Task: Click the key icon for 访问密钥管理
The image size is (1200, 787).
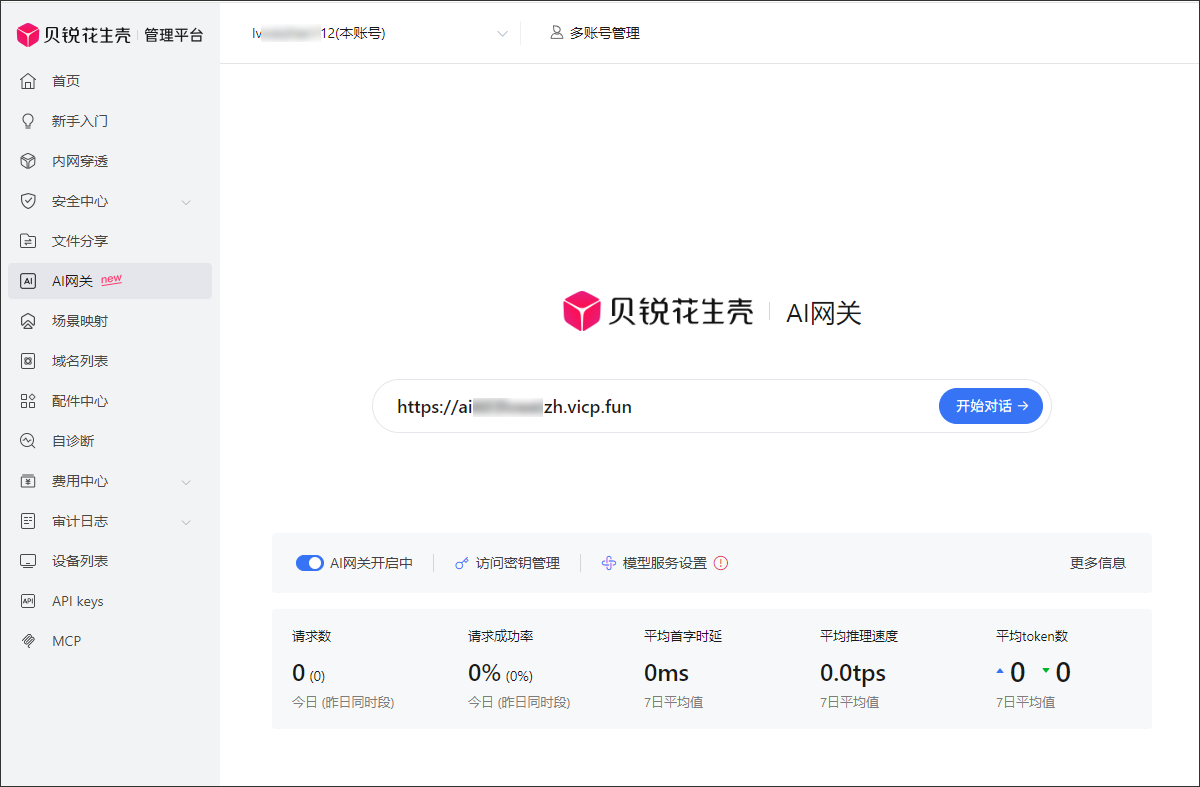Action: 461,563
